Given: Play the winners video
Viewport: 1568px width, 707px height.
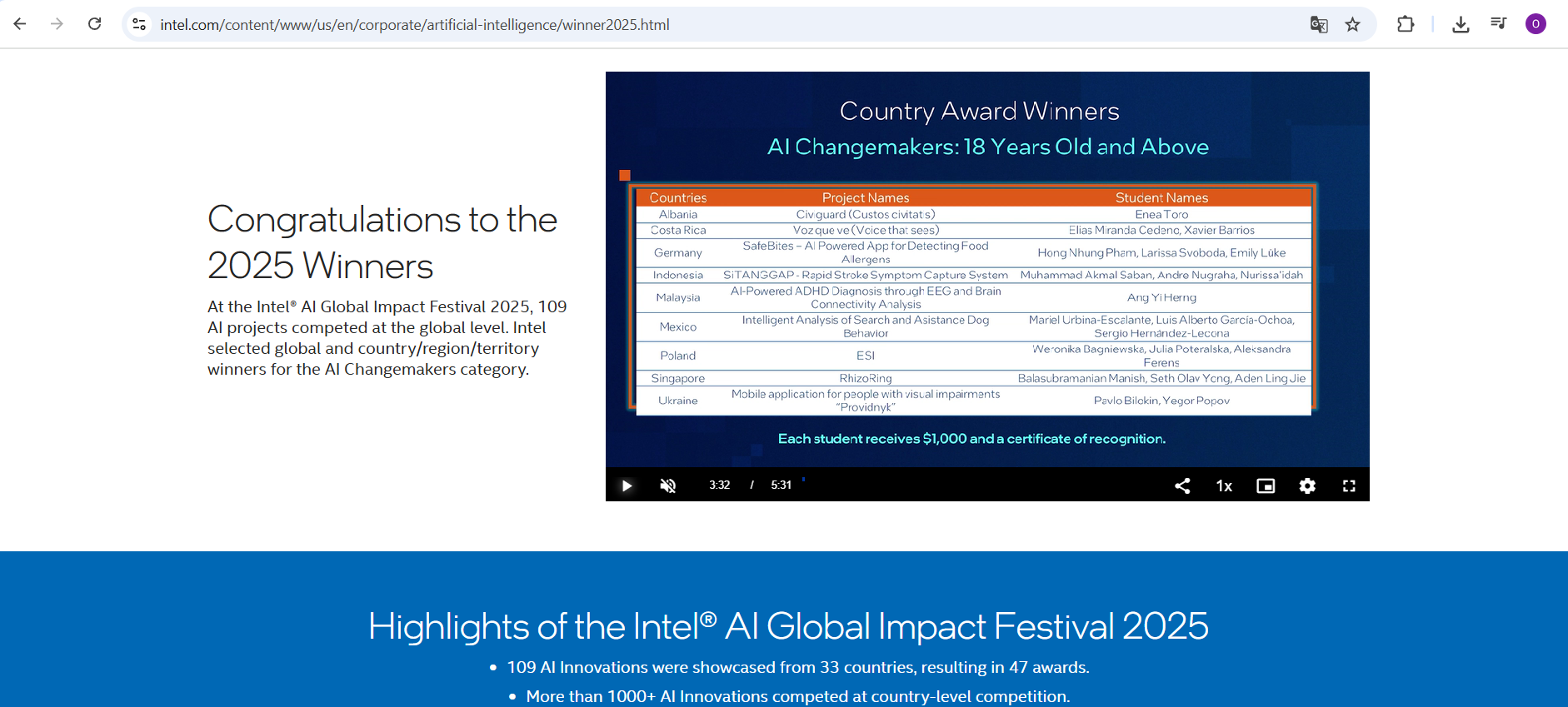Looking at the screenshot, I should click(627, 485).
